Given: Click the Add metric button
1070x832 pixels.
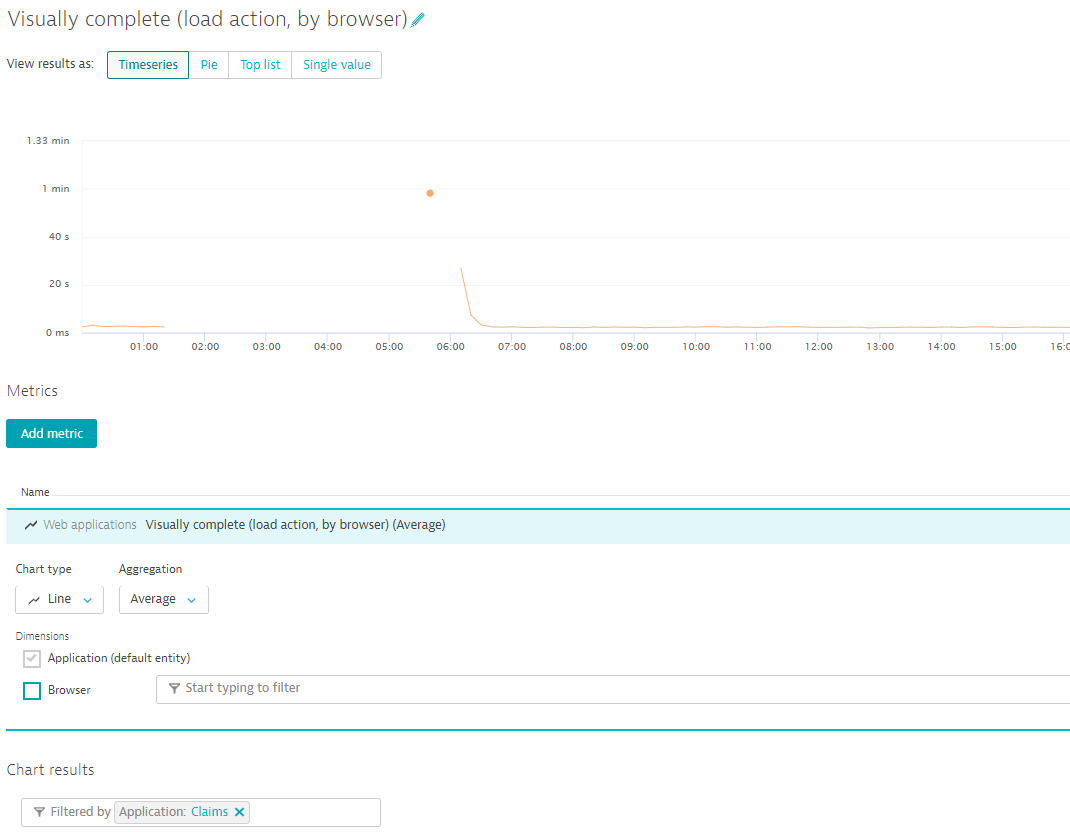Looking at the screenshot, I should (x=51, y=433).
